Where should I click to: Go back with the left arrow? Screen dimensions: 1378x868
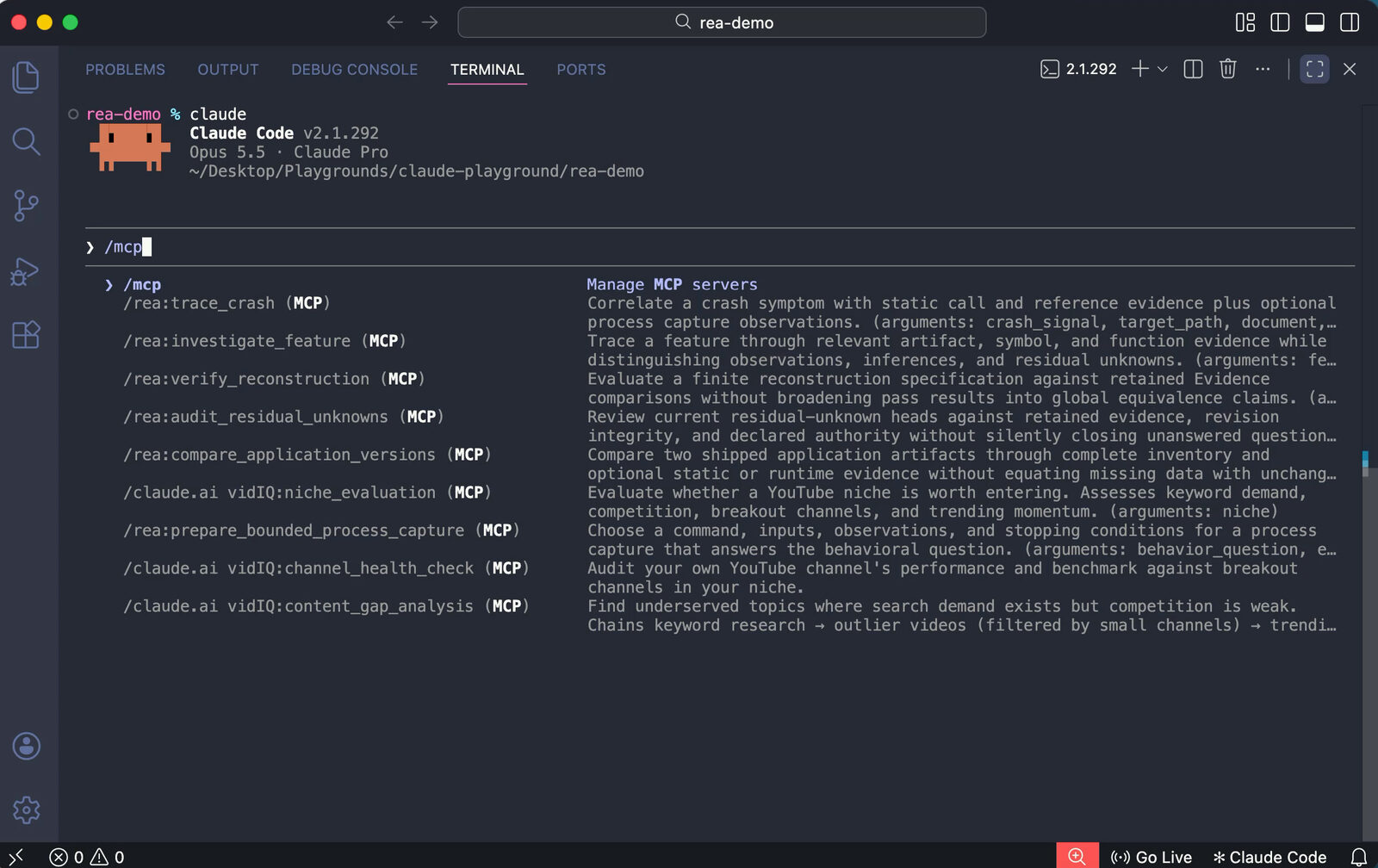(394, 22)
